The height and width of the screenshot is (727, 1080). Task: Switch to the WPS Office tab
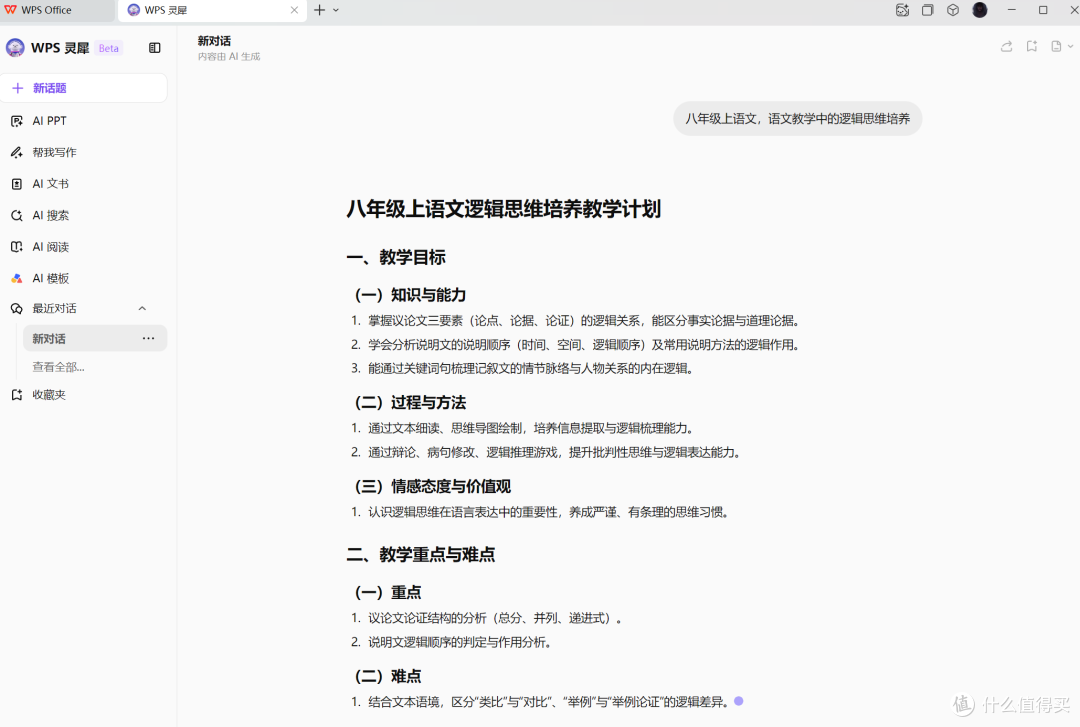tap(57, 10)
